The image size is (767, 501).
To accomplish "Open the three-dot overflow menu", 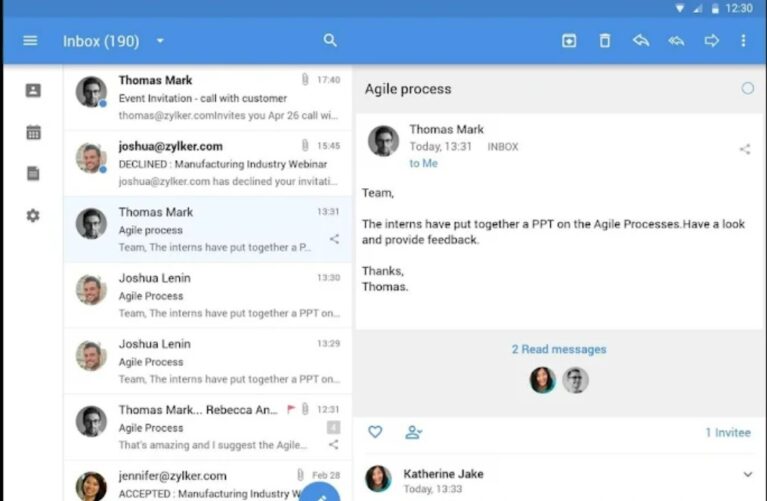I will click(744, 41).
